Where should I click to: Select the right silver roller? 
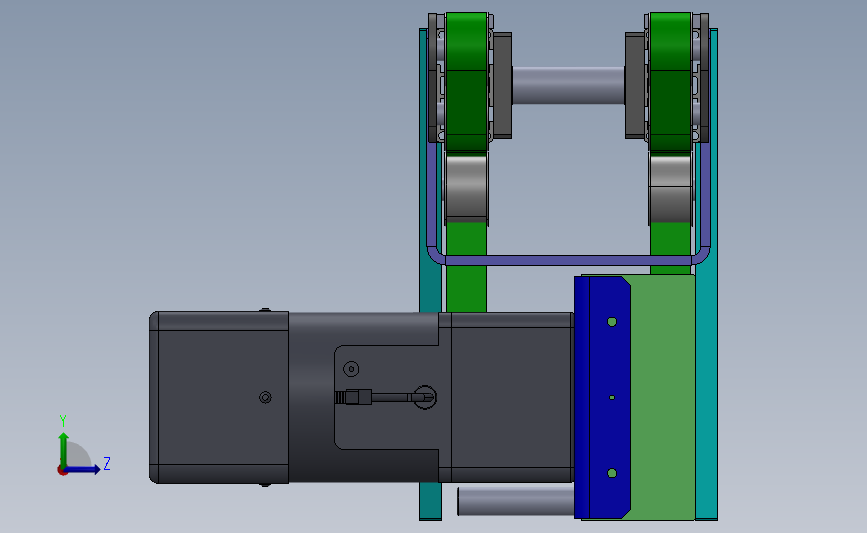(x=670, y=189)
